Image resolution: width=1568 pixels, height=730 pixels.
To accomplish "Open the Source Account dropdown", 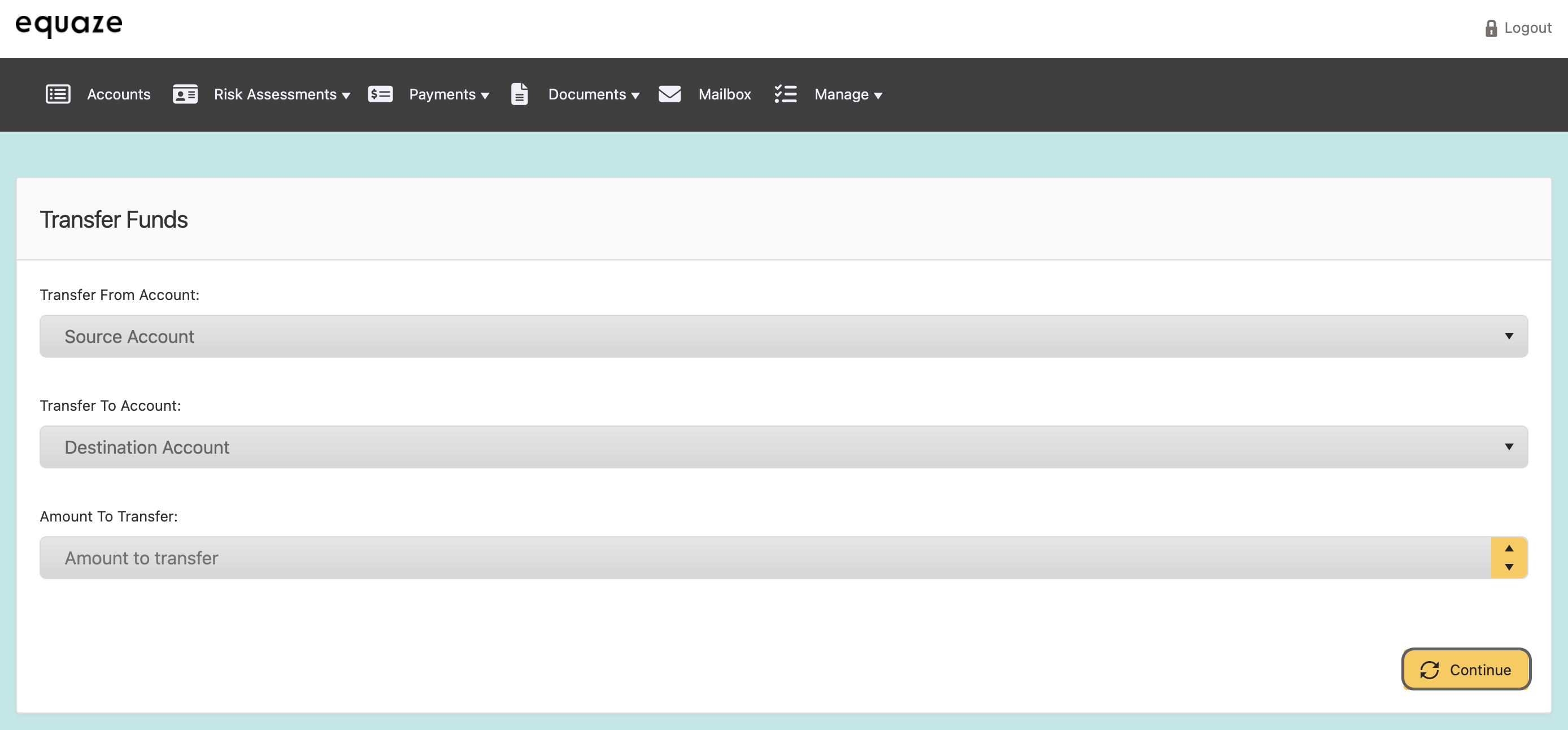I will pos(783,336).
